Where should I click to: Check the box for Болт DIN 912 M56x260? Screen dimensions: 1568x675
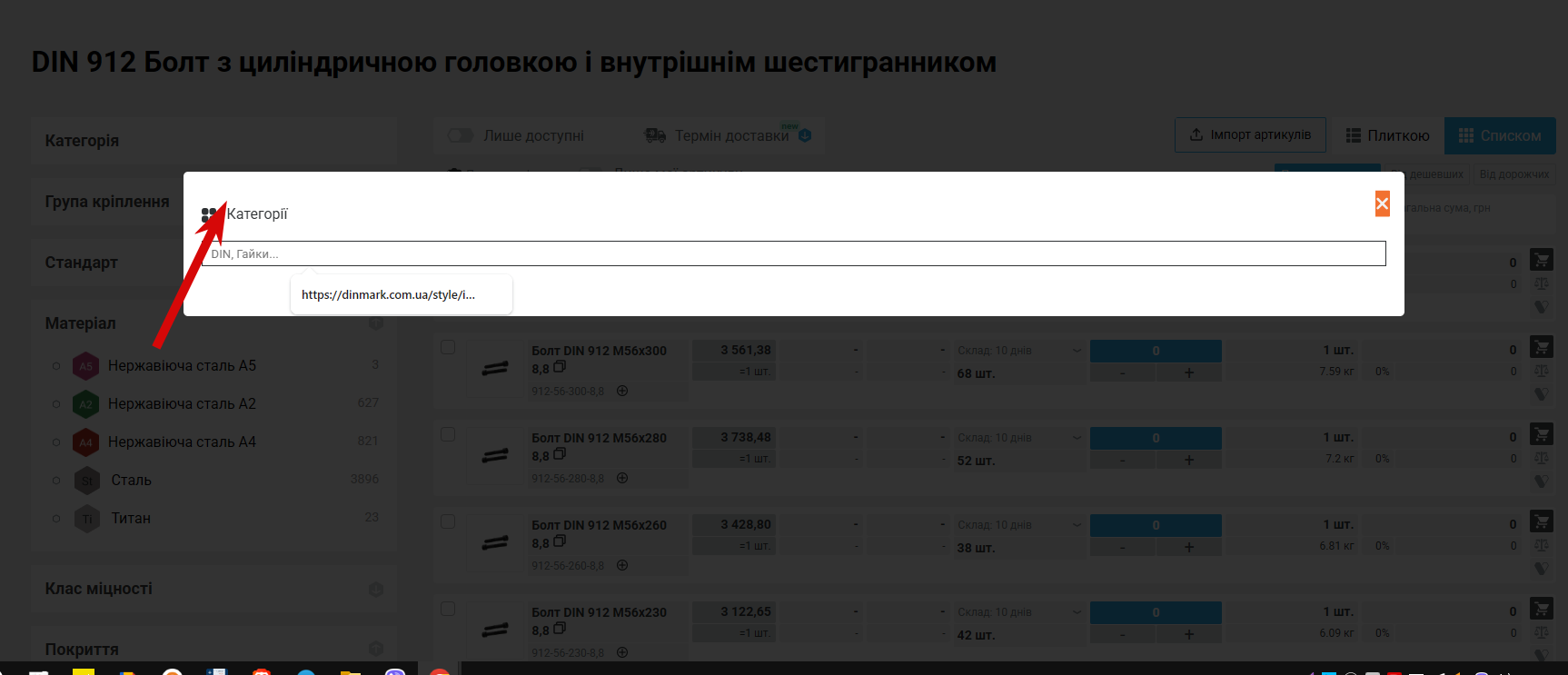tap(448, 521)
